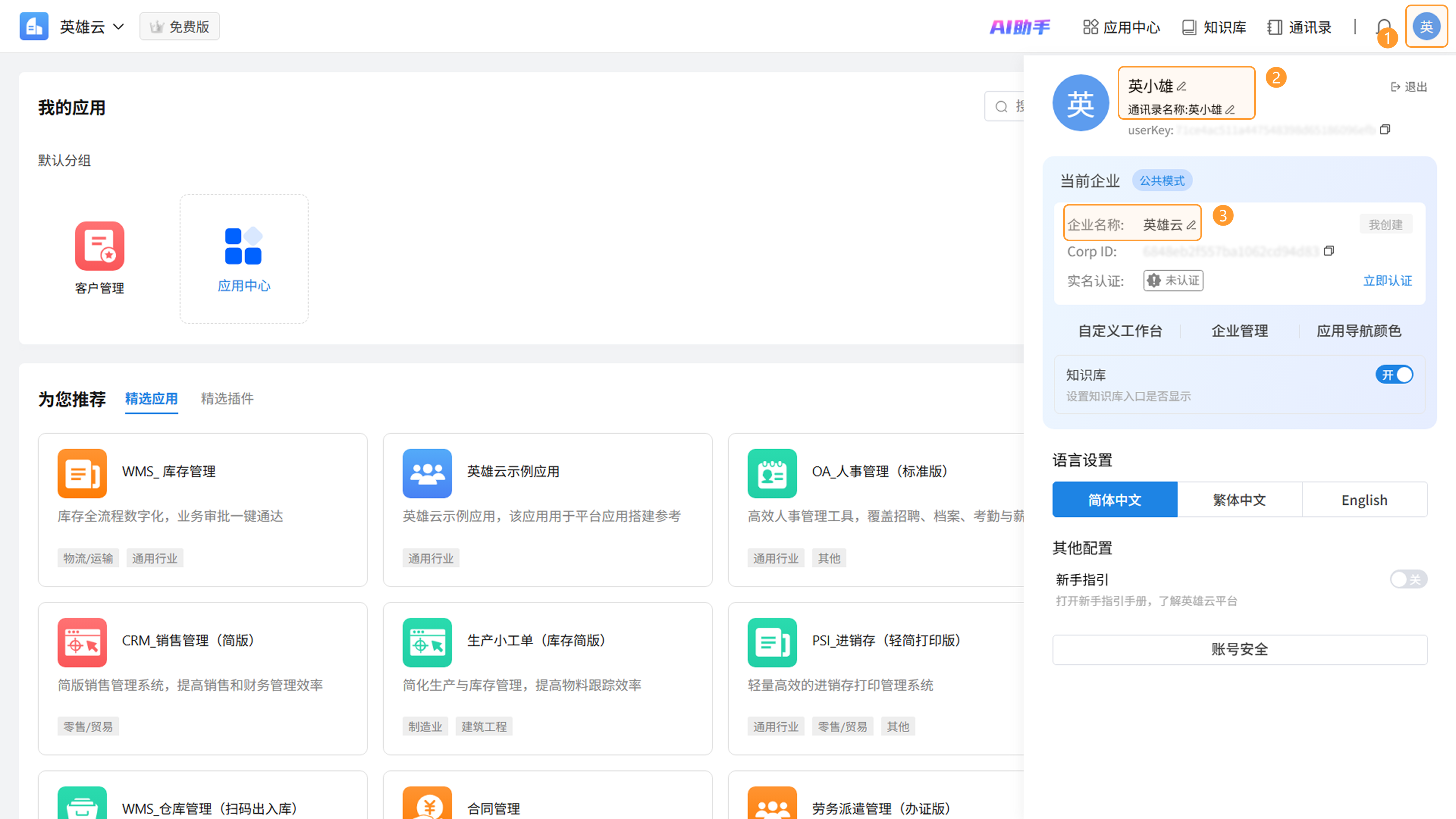1456x819 pixels.
Task: Click the 英 avatar in top bar
Action: click(x=1426, y=26)
